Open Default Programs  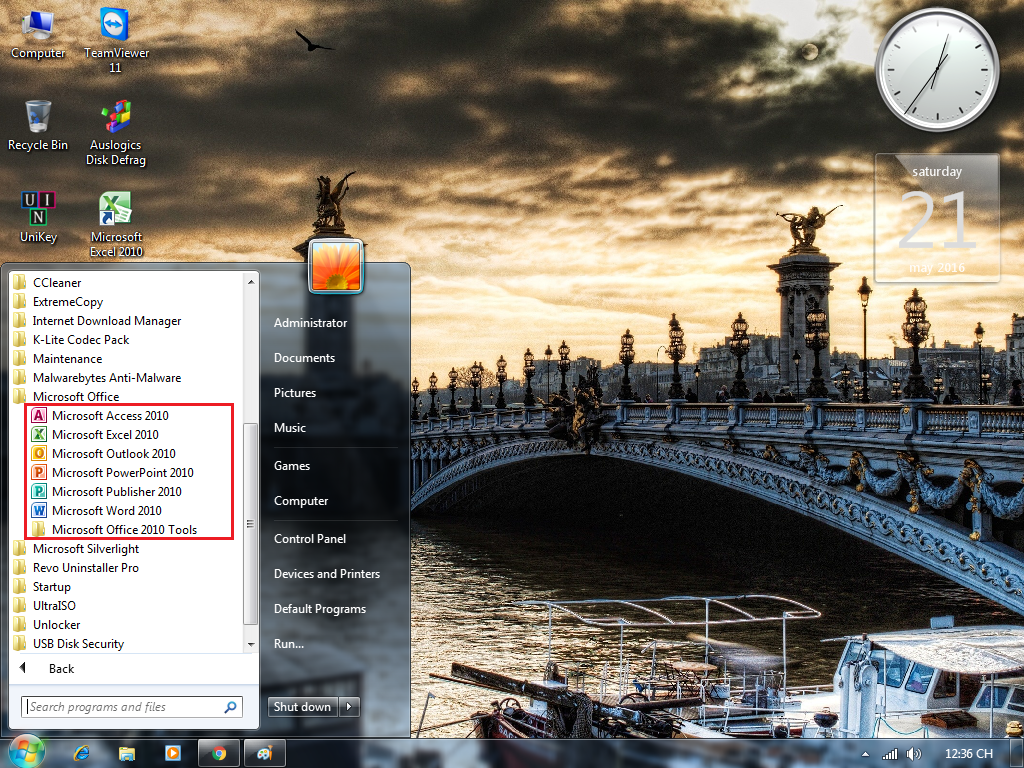coord(320,609)
